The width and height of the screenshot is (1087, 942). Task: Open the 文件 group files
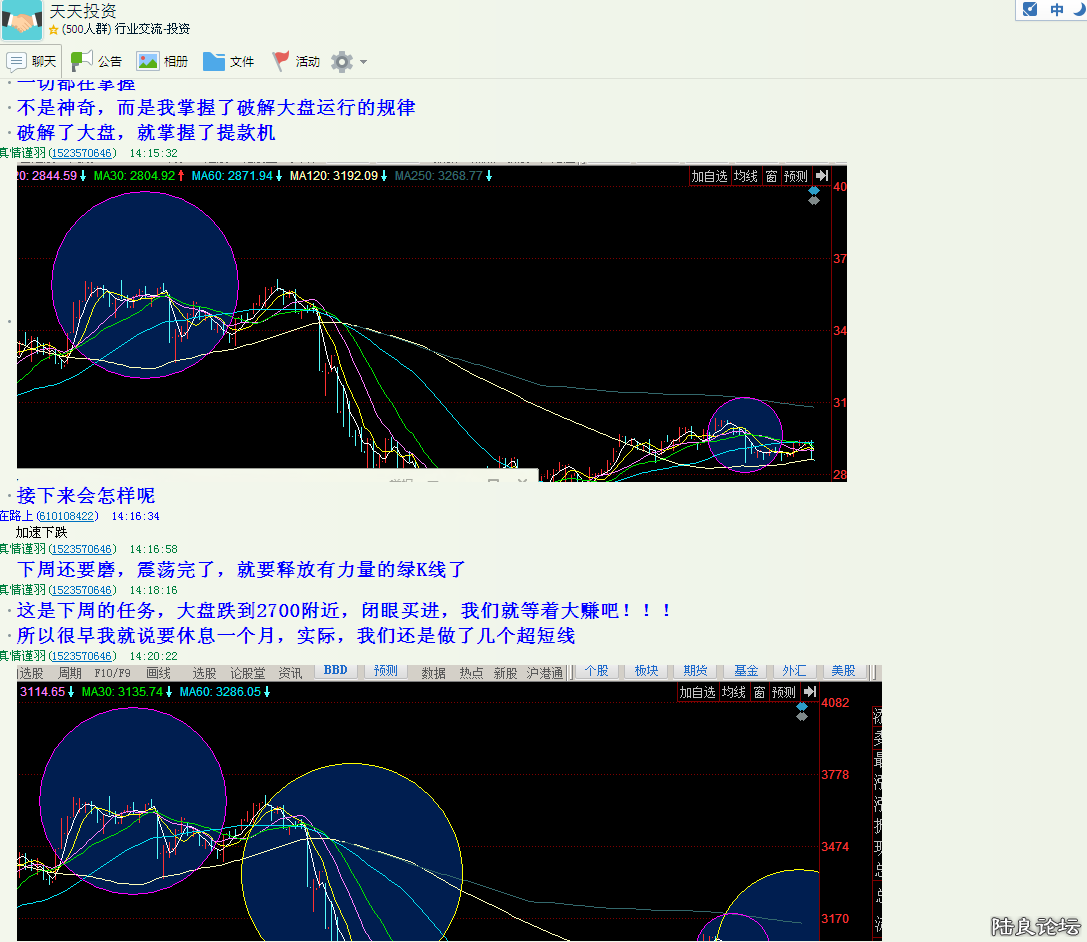(228, 61)
